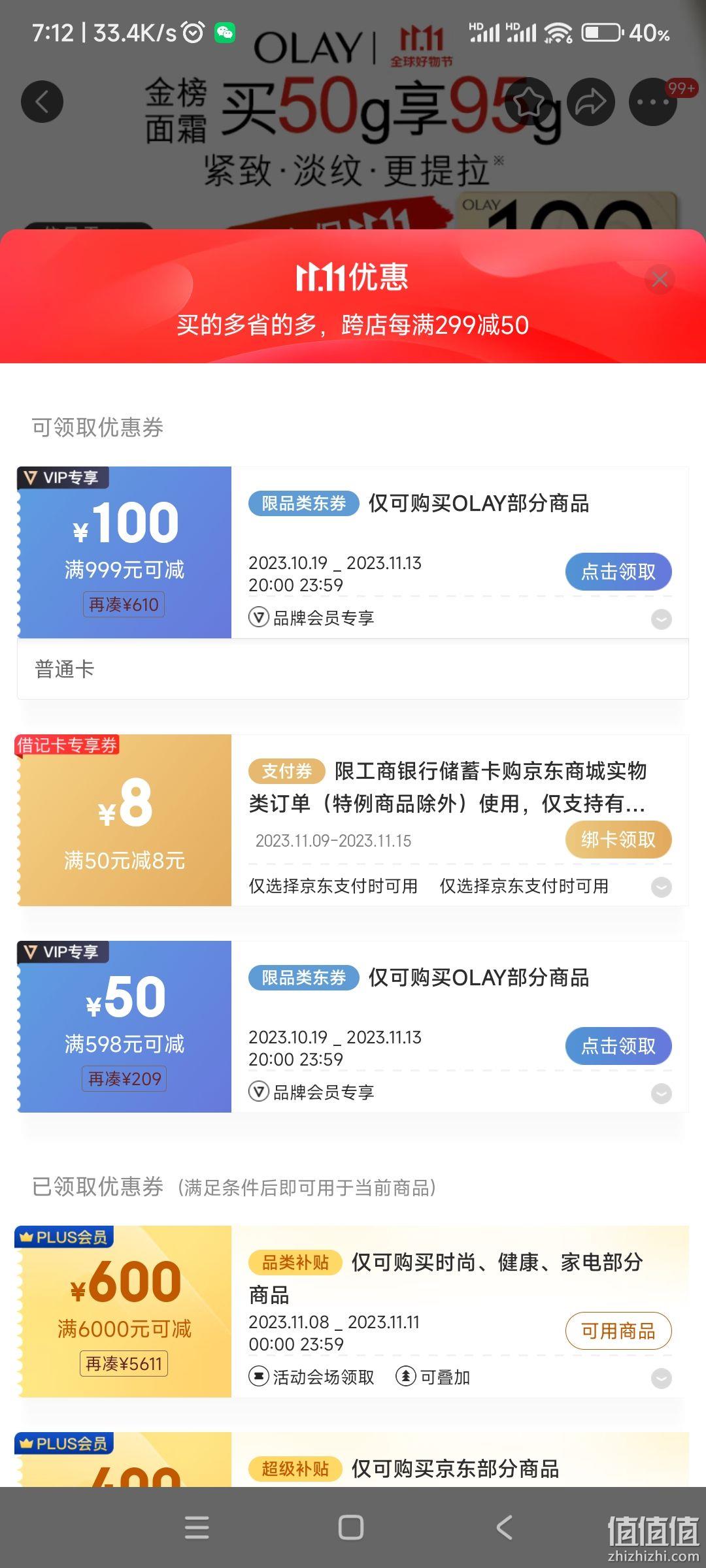Expand details of the ¥8 ICBC coupon
This screenshot has height=1568, width=706.
662,887
